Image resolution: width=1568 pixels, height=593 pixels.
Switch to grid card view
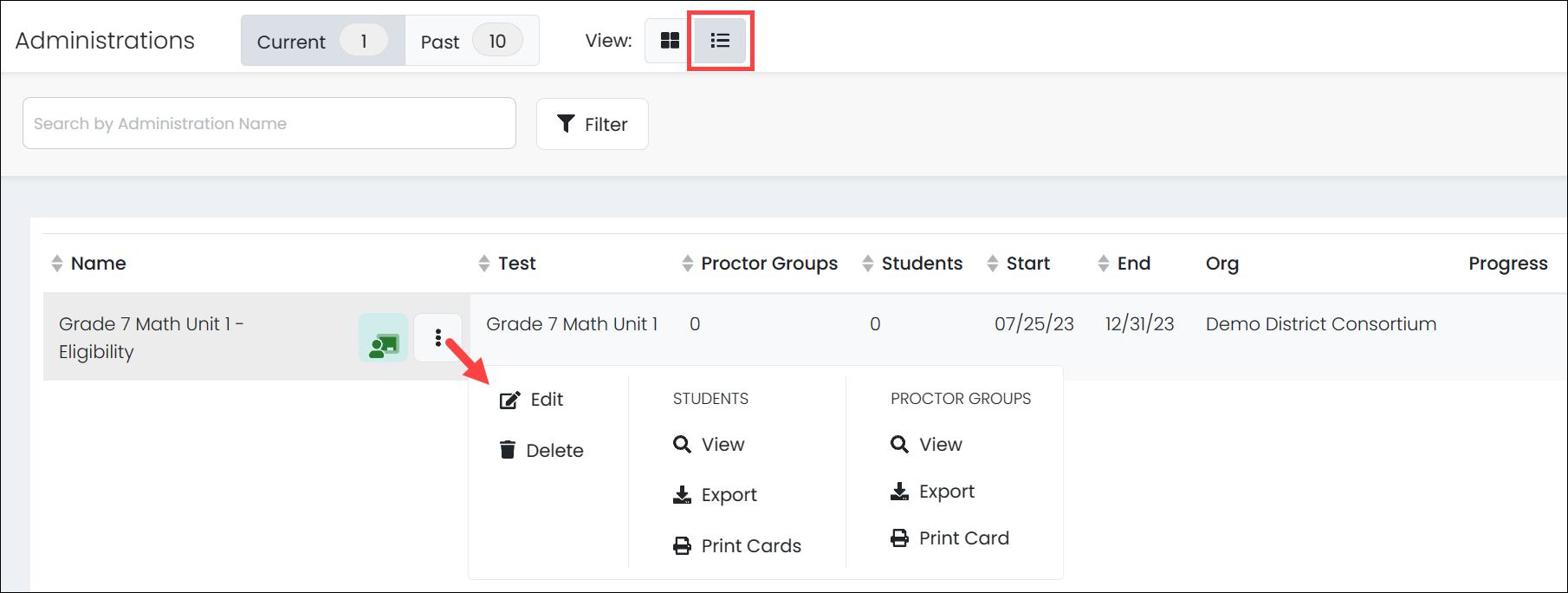pyautogui.click(x=670, y=41)
